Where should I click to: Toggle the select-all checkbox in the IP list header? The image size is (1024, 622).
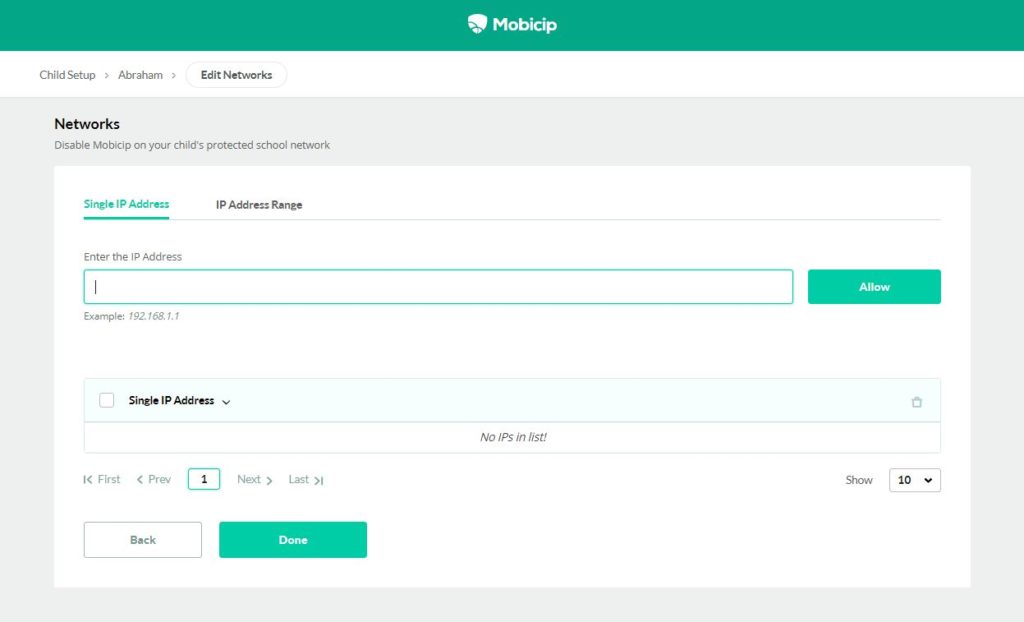(107, 400)
